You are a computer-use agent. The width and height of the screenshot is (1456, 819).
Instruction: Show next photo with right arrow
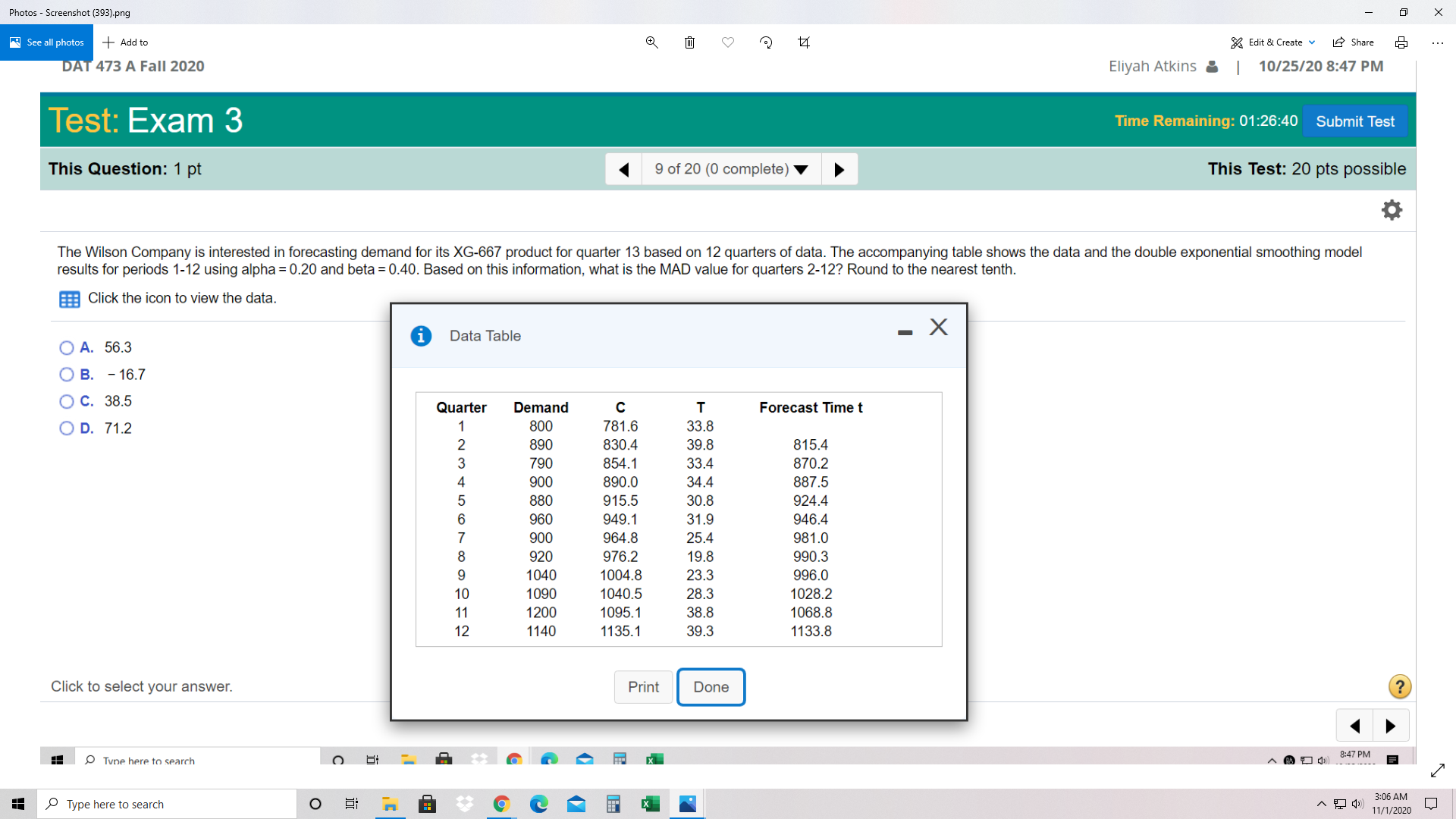point(1391,726)
